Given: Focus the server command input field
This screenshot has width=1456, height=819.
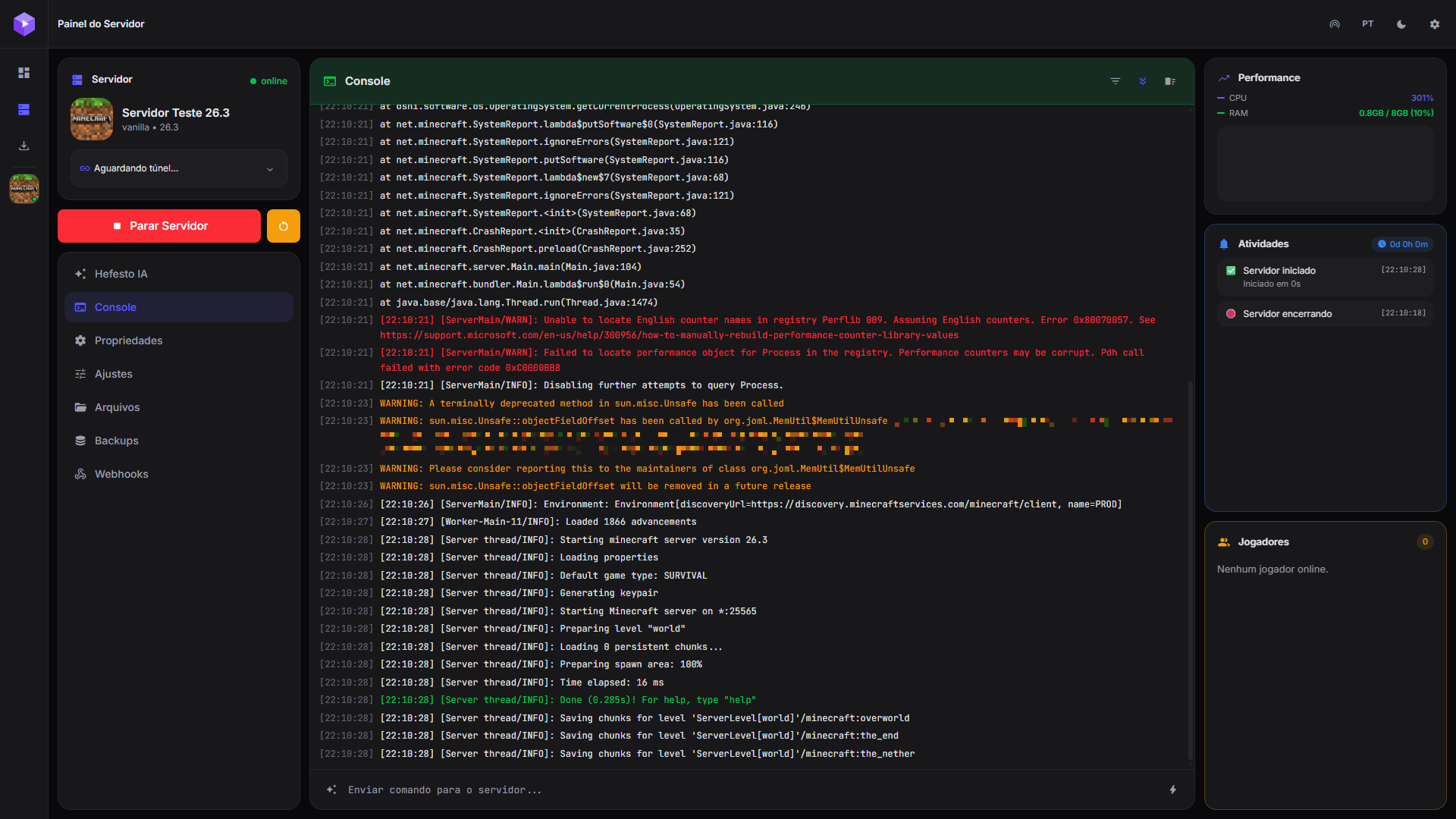Looking at the screenshot, I should tap(751, 790).
